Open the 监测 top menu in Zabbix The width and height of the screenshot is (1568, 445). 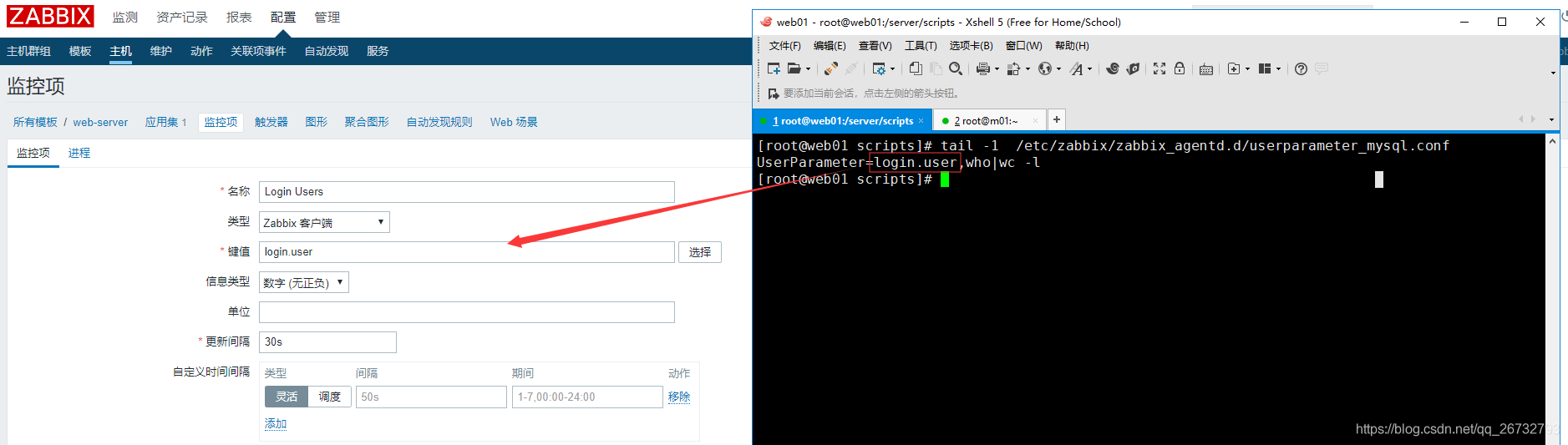click(x=125, y=18)
